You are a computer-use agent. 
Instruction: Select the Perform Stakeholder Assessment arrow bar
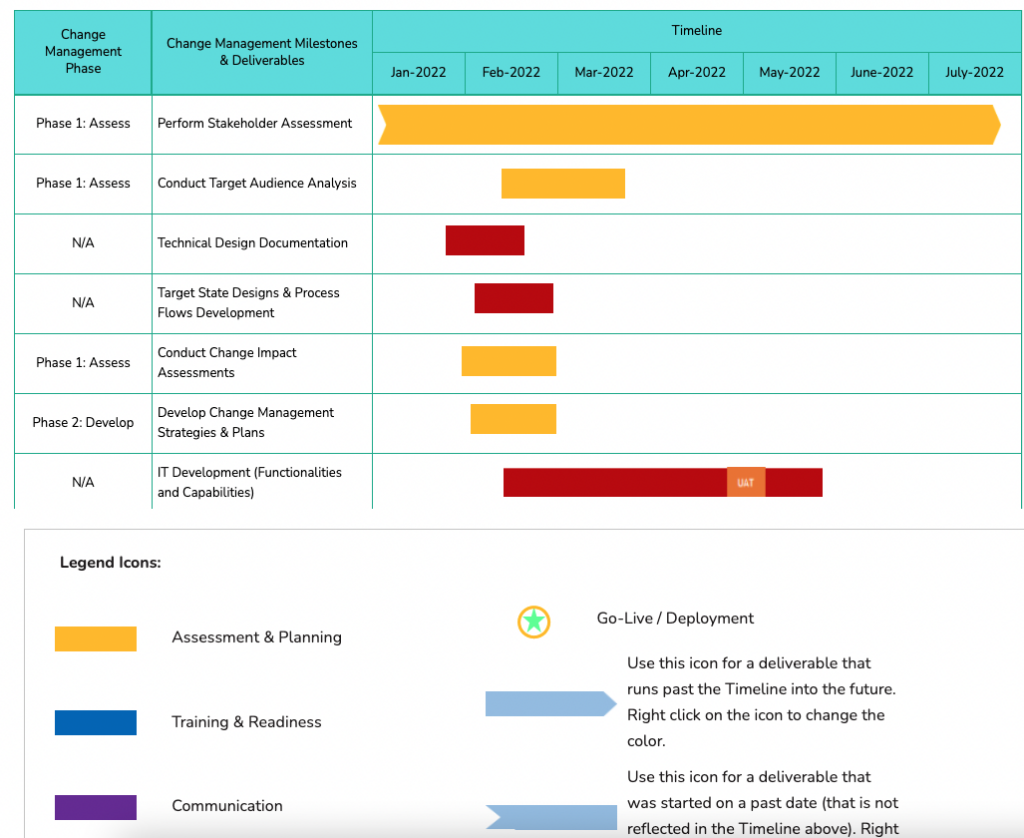[x=688, y=124]
